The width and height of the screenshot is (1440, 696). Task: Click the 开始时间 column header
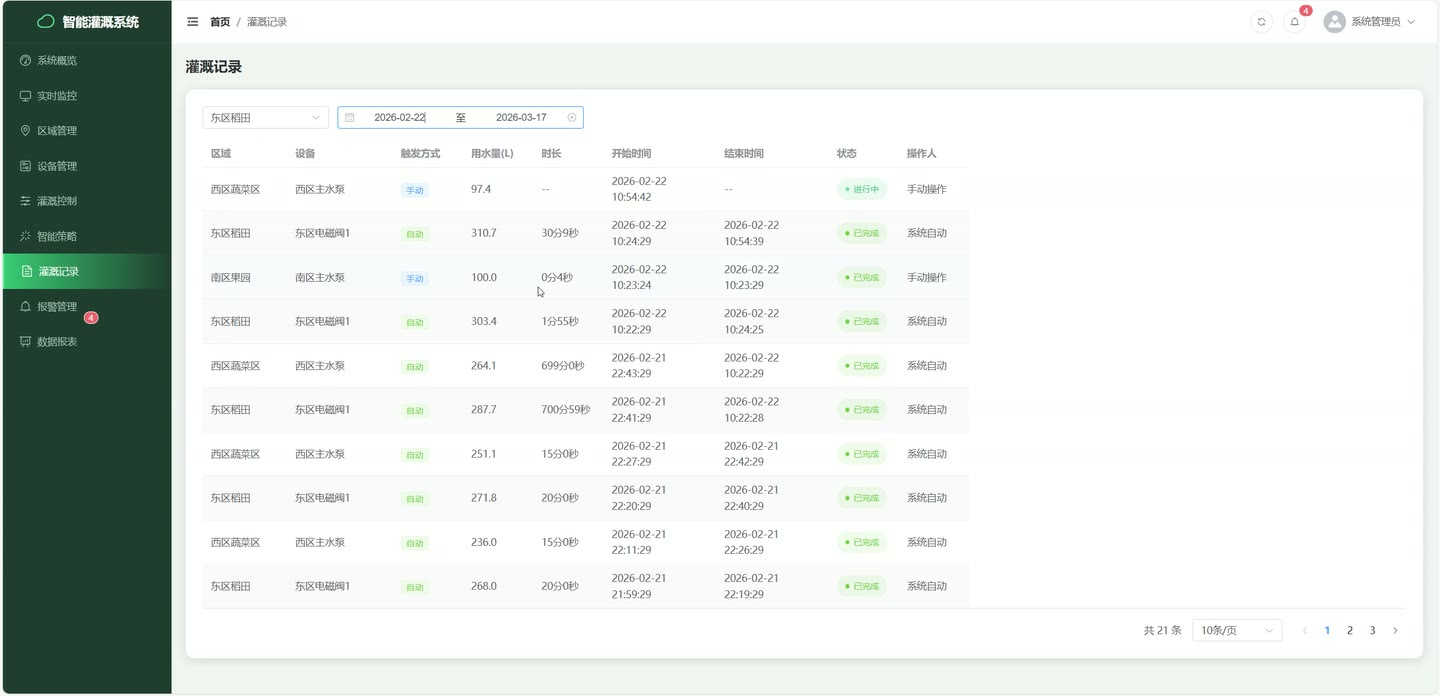pos(631,154)
